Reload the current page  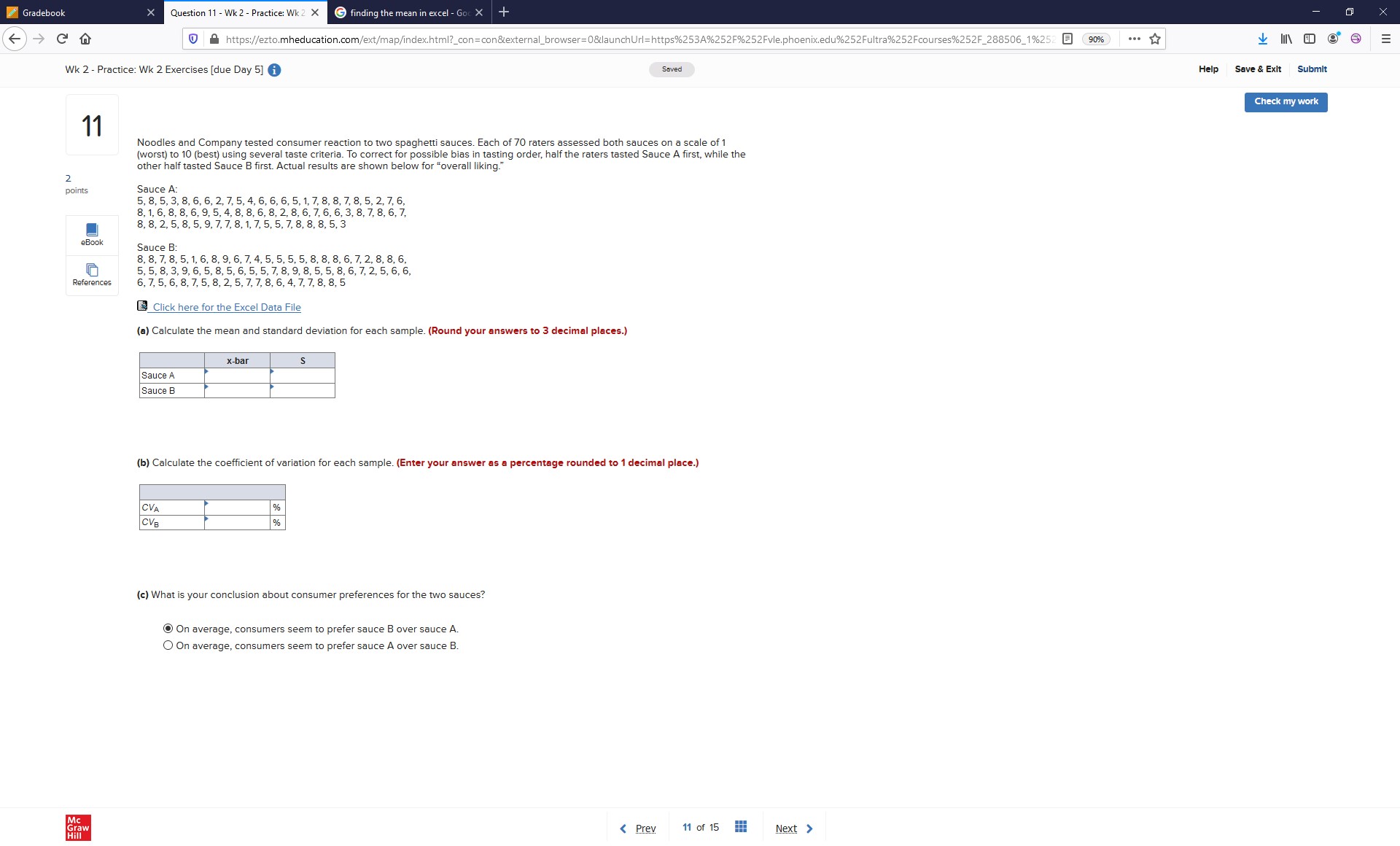tap(62, 39)
